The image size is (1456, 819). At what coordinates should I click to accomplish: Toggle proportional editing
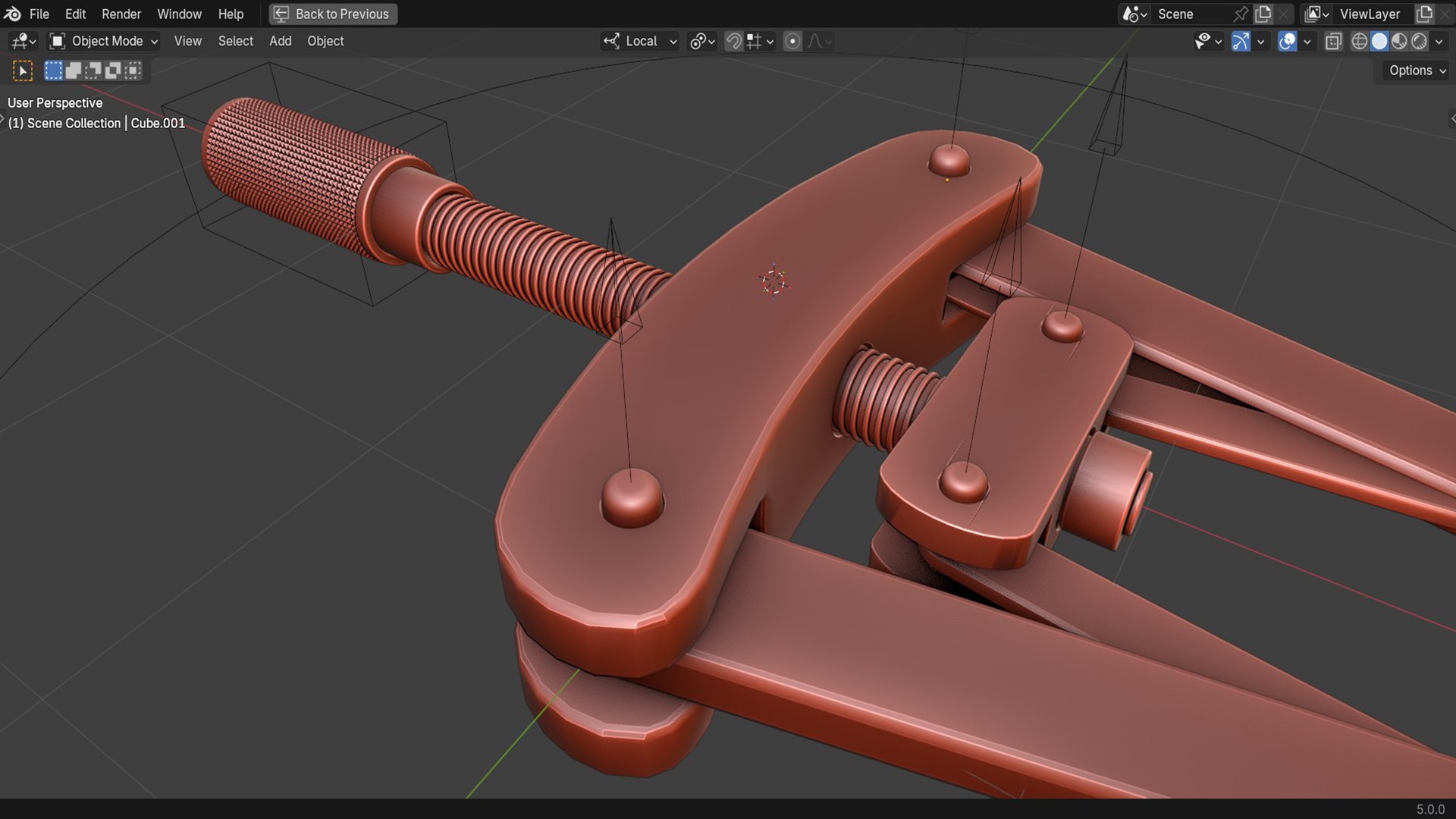pyautogui.click(x=792, y=41)
